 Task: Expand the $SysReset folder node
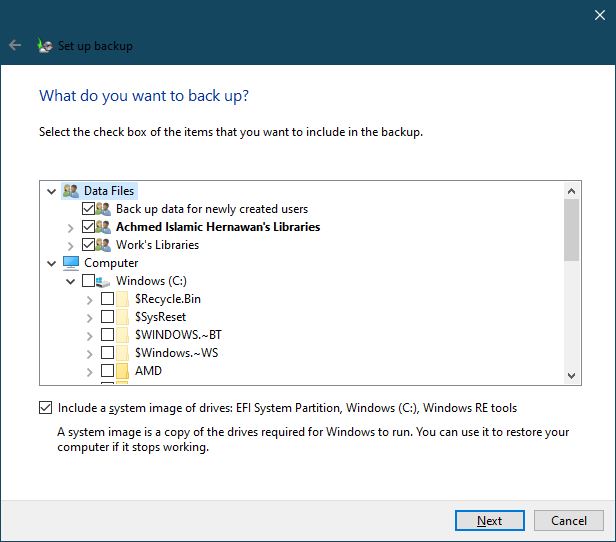89,317
